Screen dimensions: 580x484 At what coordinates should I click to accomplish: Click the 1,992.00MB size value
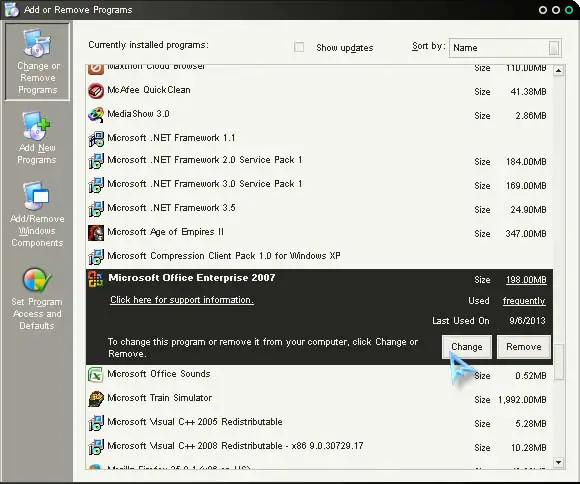pyautogui.click(x=522, y=400)
